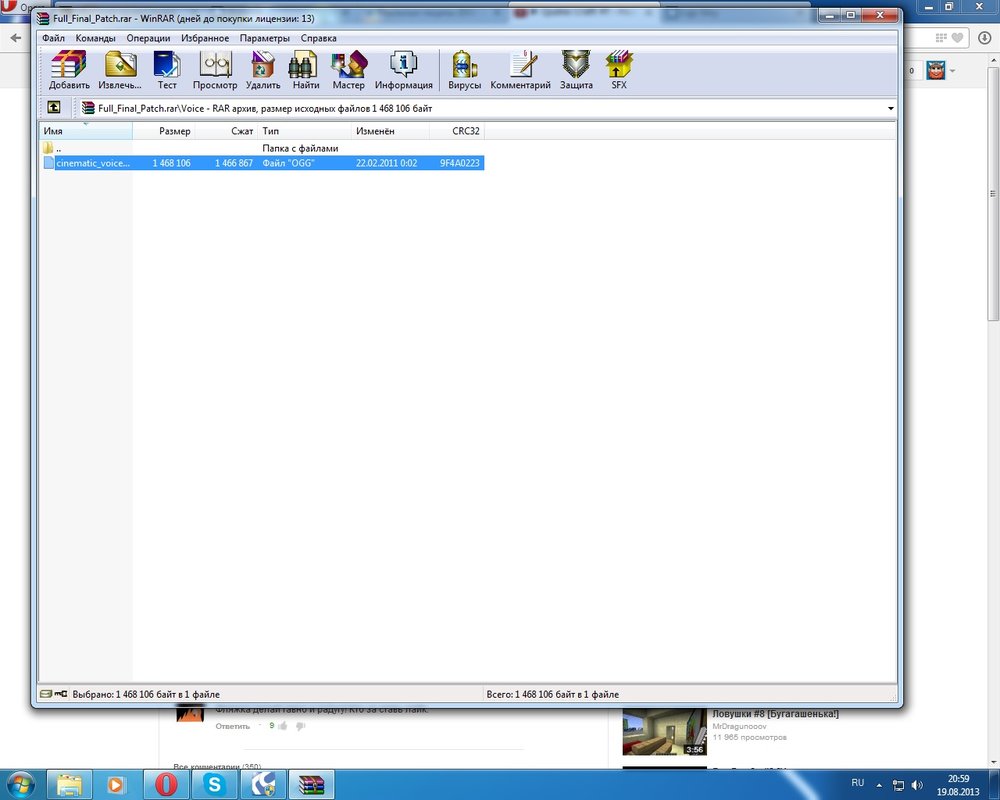Sort files by Размер column header
Image resolution: width=1000 pixels, height=800 pixels.
tap(174, 131)
